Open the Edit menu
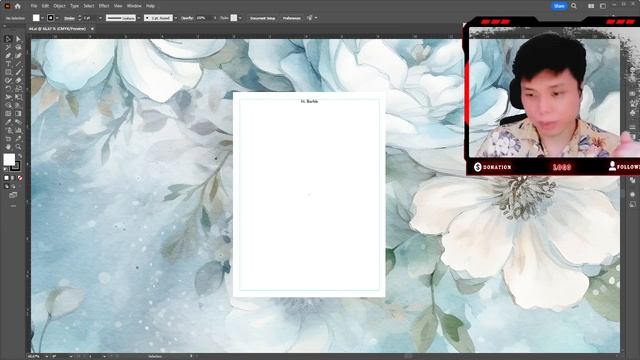 [x=45, y=6]
